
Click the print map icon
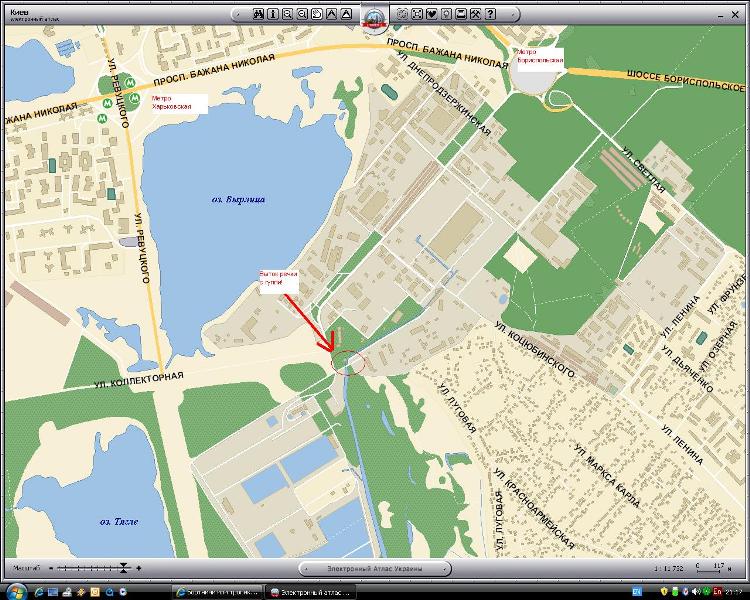click(461, 14)
